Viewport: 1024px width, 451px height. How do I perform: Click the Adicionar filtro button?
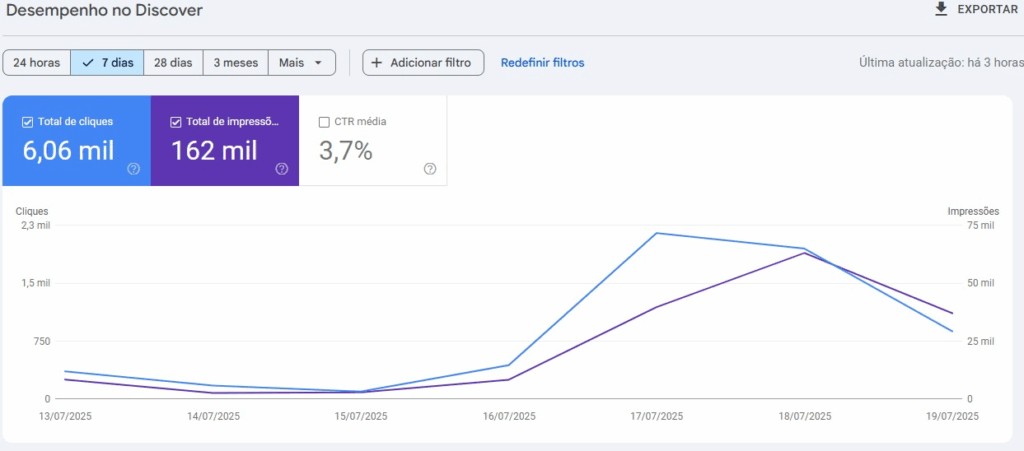point(423,62)
